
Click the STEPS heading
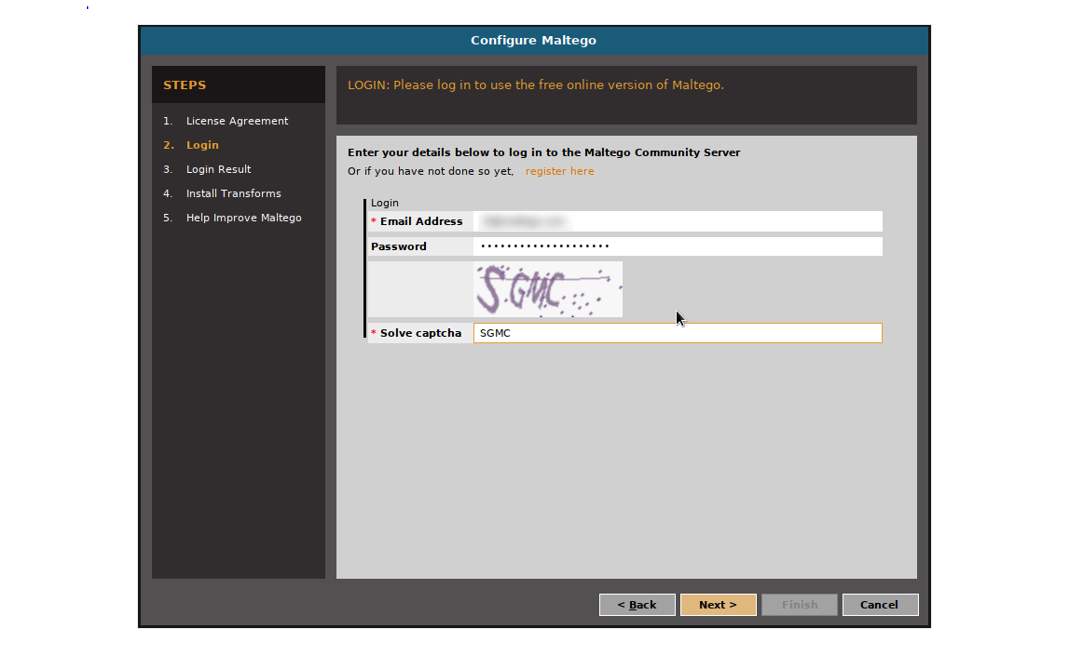184,85
